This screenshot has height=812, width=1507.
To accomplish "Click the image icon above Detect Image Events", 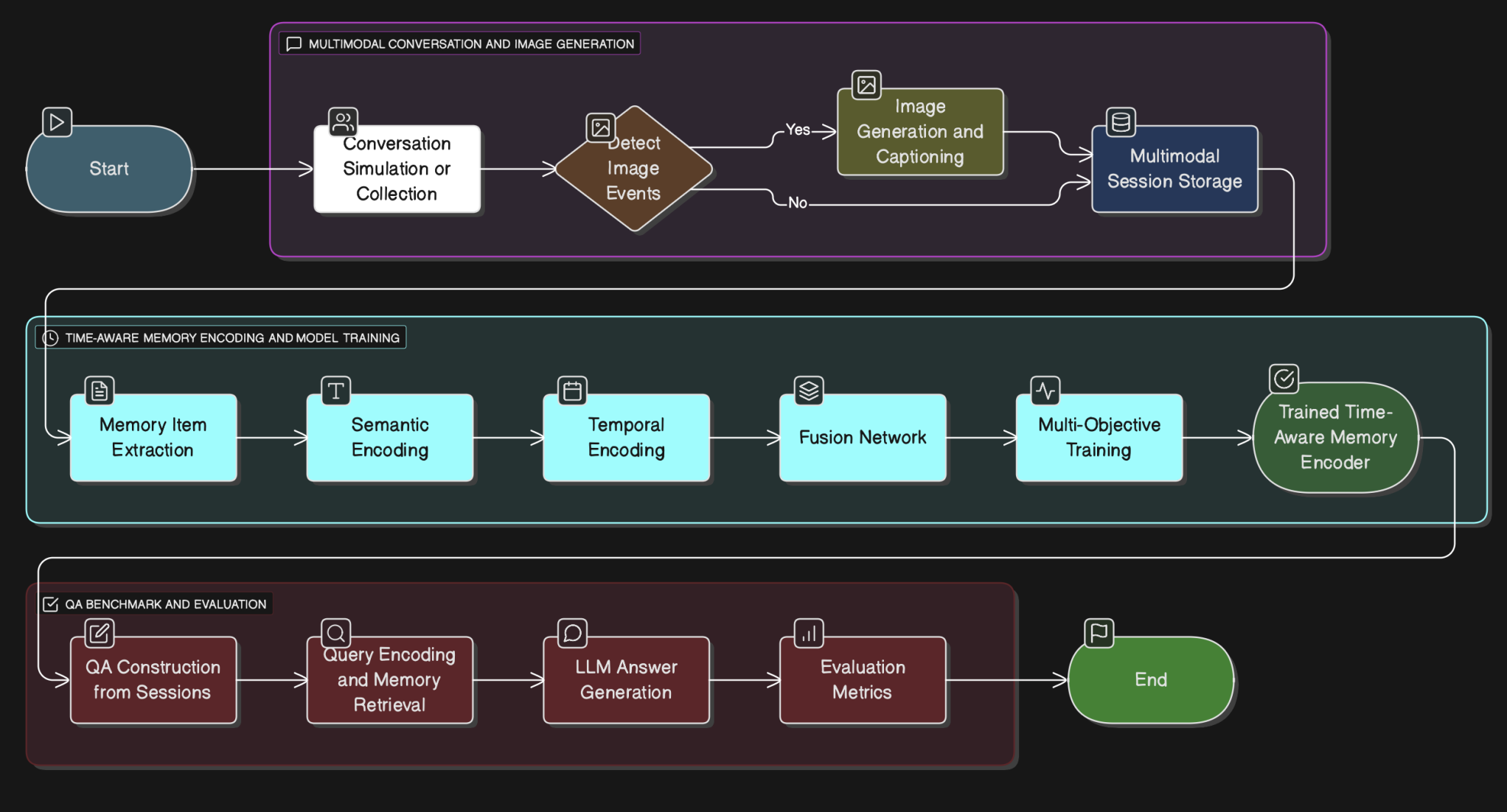I will pos(600,127).
